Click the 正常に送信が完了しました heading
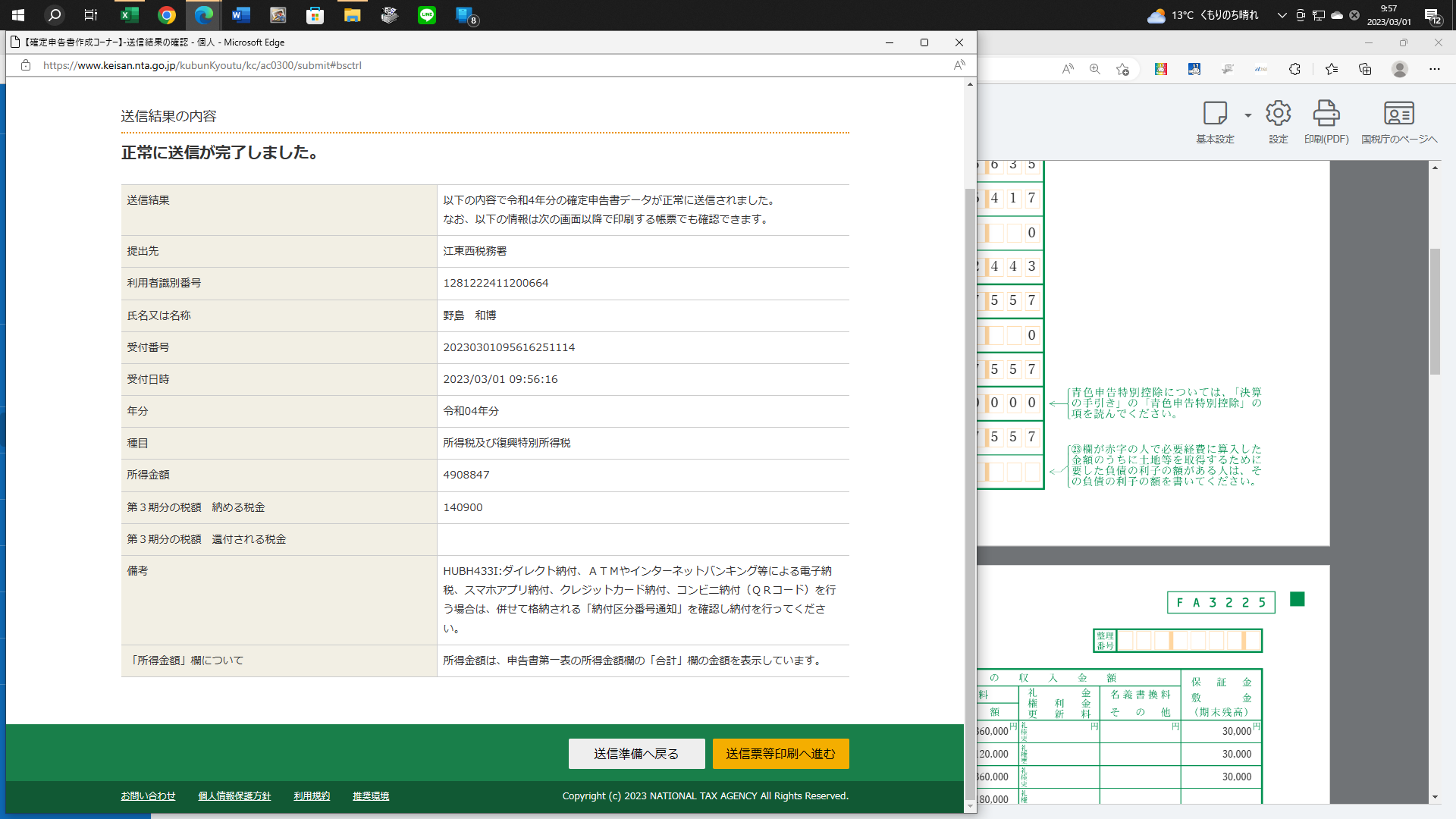The width and height of the screenshot is (1456, 819). (x=220, y=152)
